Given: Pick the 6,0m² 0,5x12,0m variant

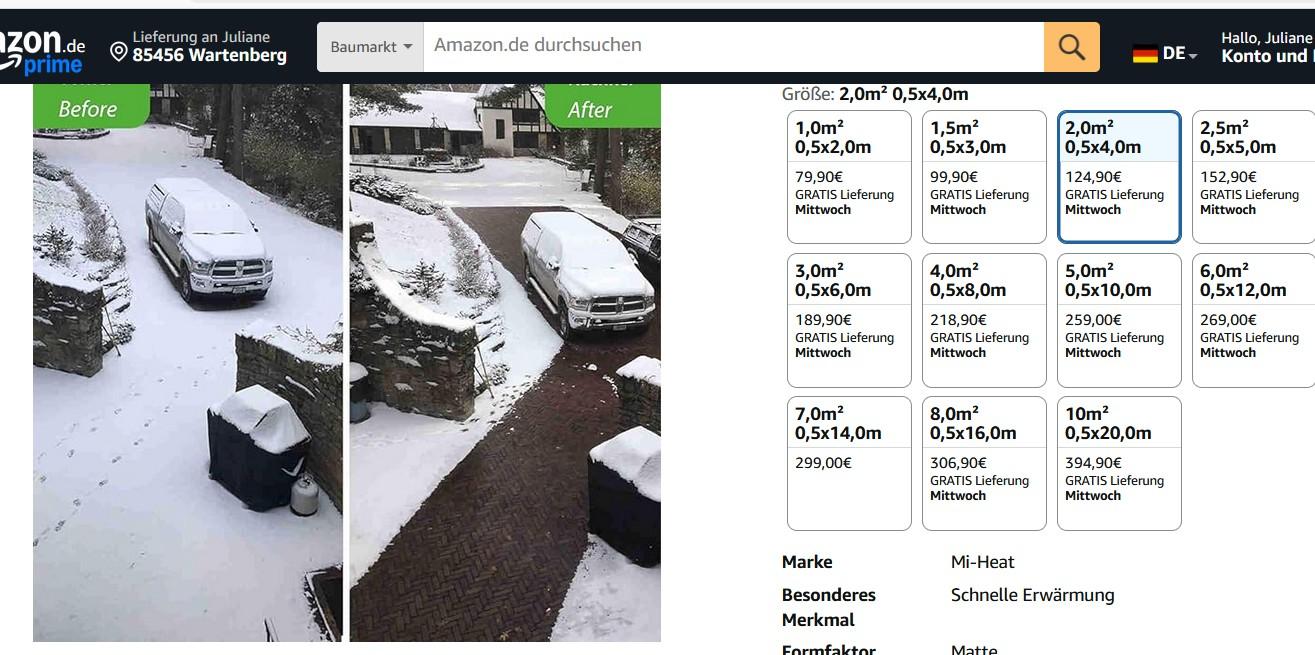Looking at the screenshot, I should [x=1254, y=320].
